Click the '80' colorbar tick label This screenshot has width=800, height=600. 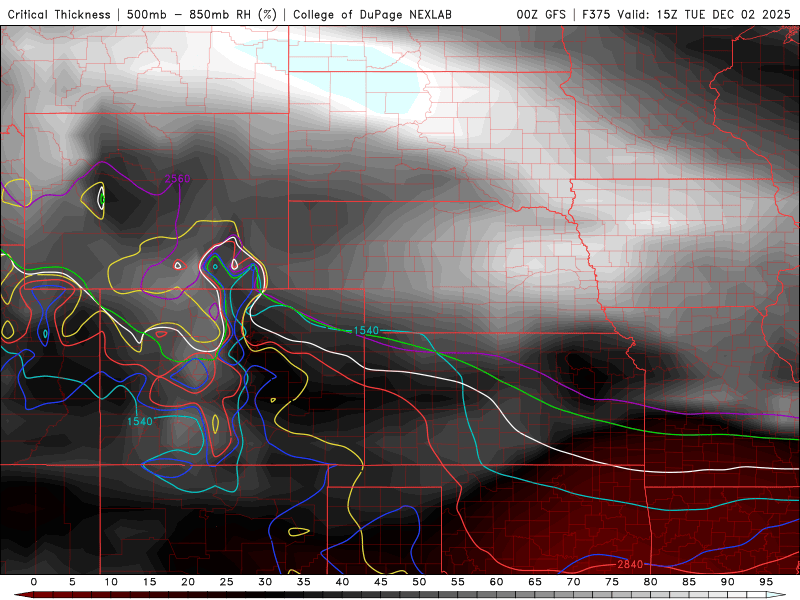tap(651, 582)
